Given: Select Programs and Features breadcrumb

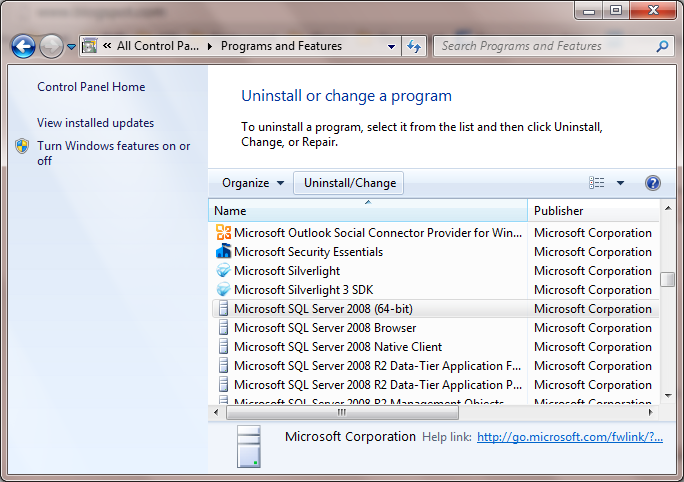Looking at the screenshot, I should (281, 46).
